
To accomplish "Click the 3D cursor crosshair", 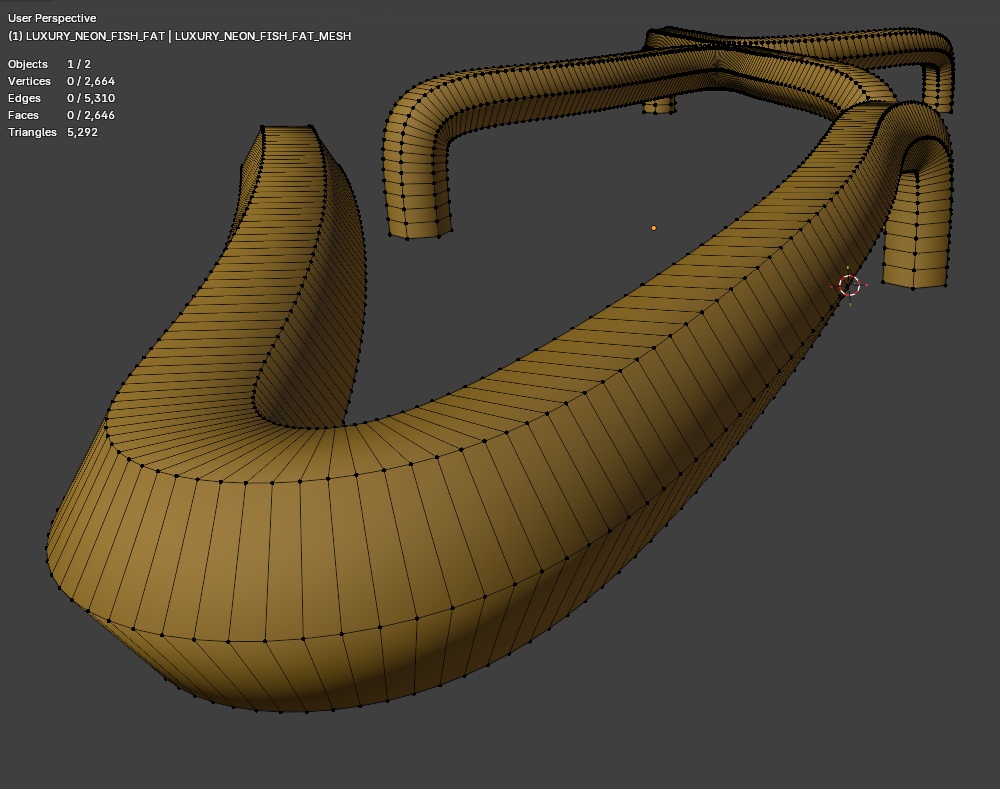I will coord(849,286).
